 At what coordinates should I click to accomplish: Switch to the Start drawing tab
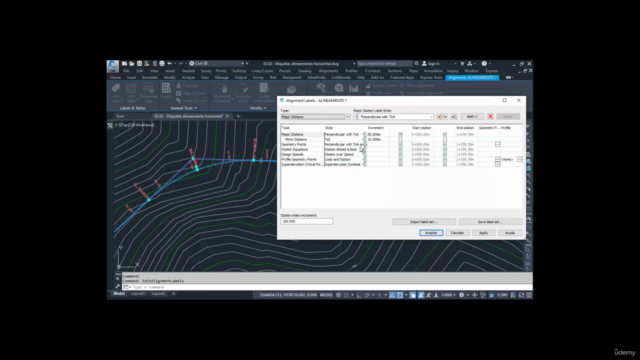coord(120,116)
